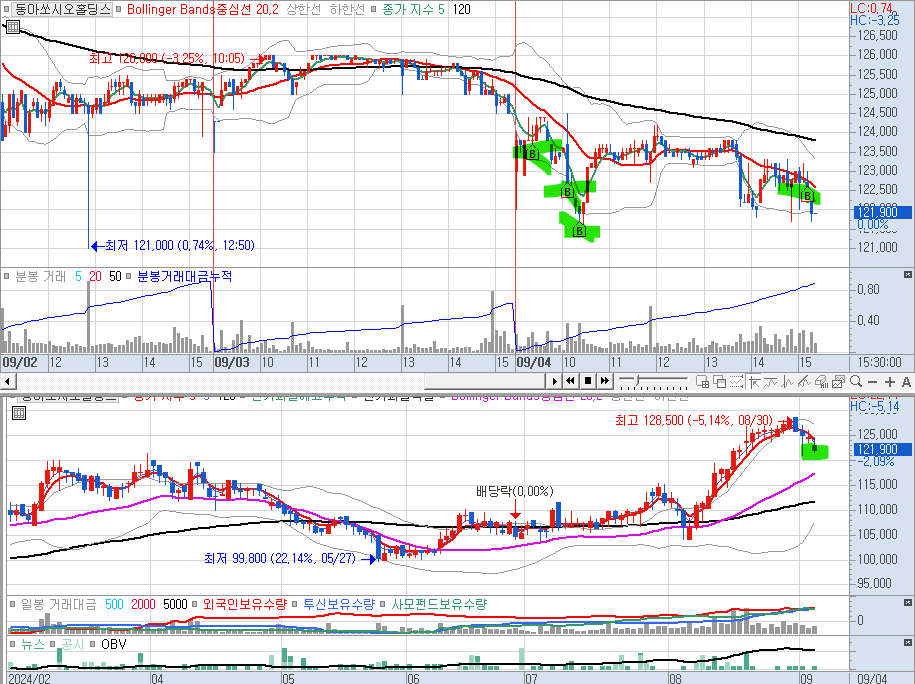Toggle checkbox before 분봉 거래 label
915x684 pixels.
pos(6,276)
